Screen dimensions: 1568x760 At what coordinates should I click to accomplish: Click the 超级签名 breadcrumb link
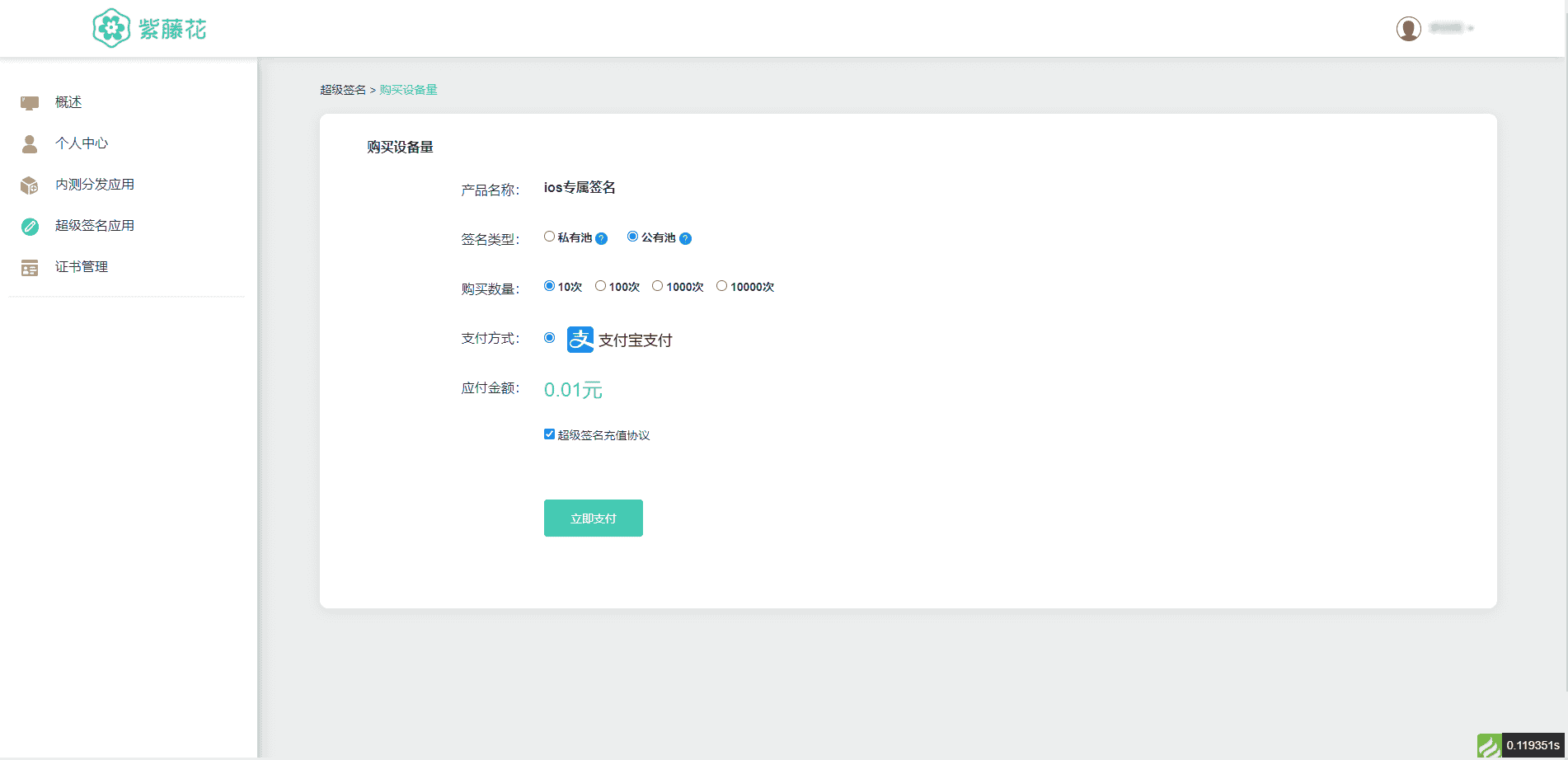342,90
